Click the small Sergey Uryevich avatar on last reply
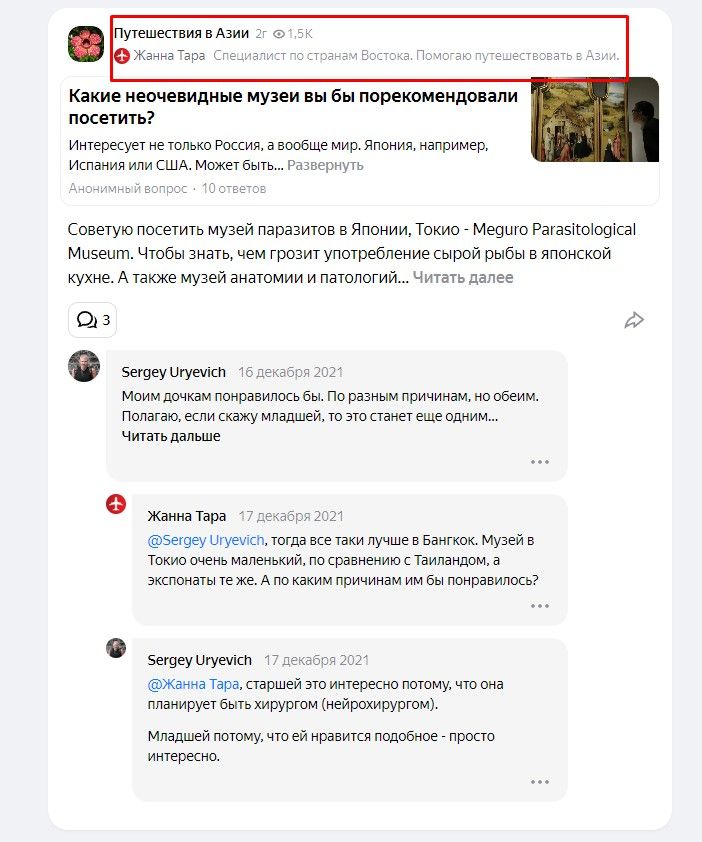702x842 pixels. (x=116, y=648)
